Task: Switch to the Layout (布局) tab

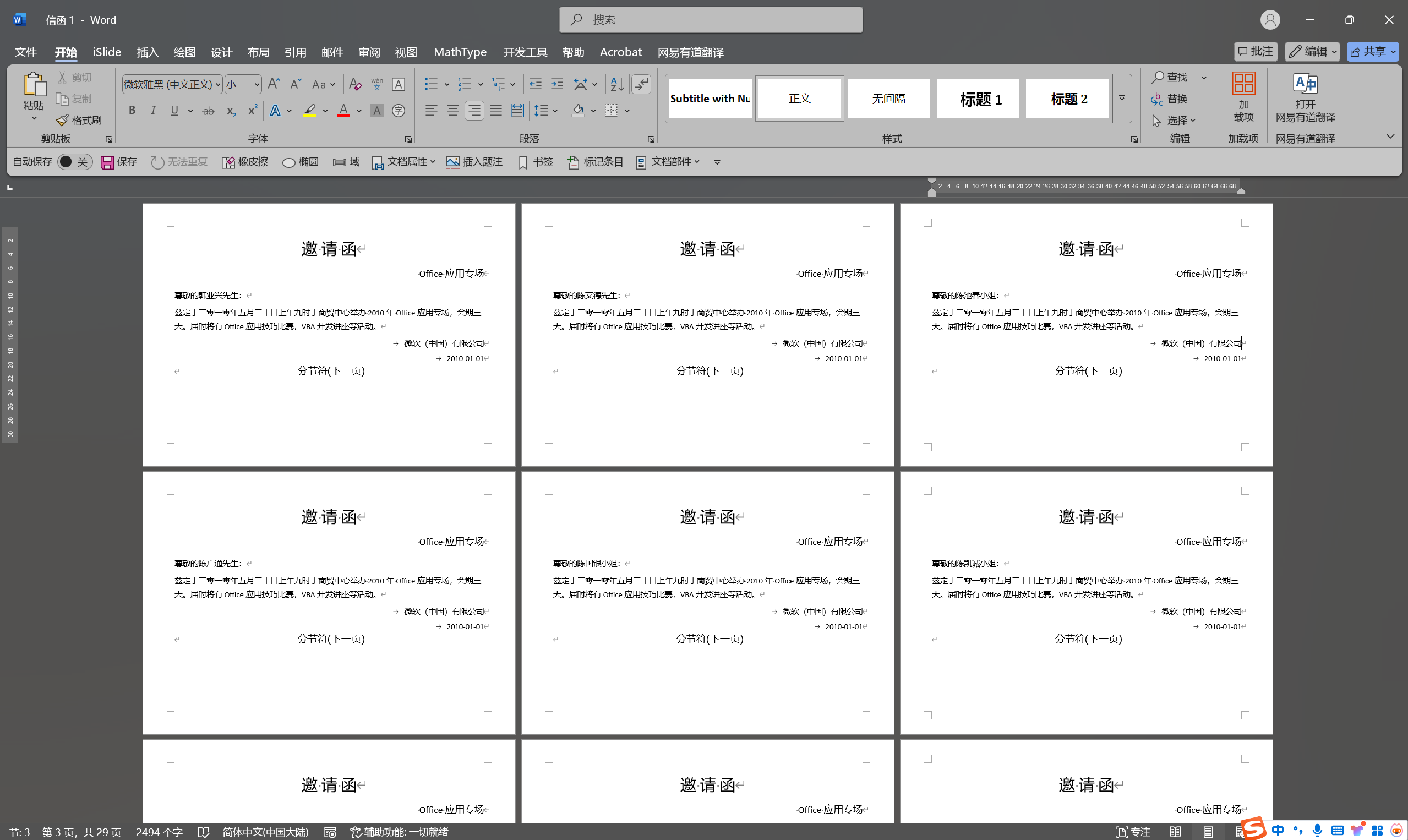Action: (x=258, y=52)
